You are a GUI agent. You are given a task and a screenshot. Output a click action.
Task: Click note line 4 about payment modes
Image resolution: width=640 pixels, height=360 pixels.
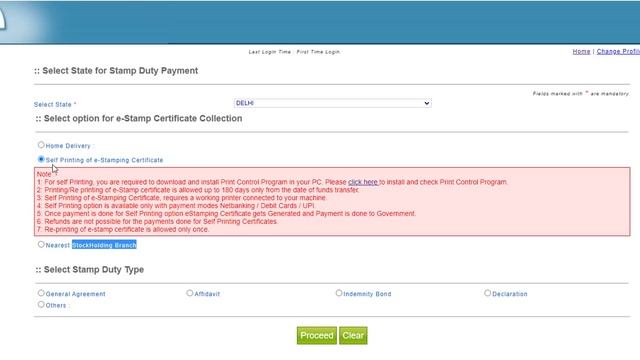[176, 206]
